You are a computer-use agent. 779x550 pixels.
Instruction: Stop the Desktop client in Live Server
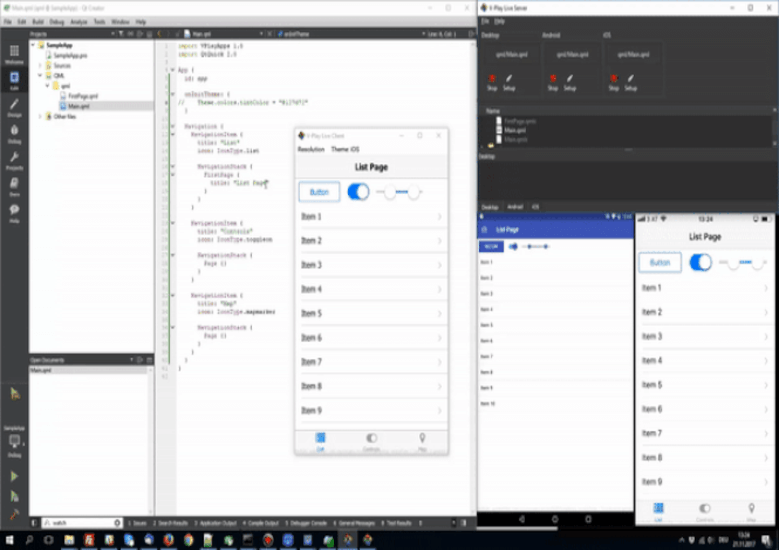pos(491,80)
